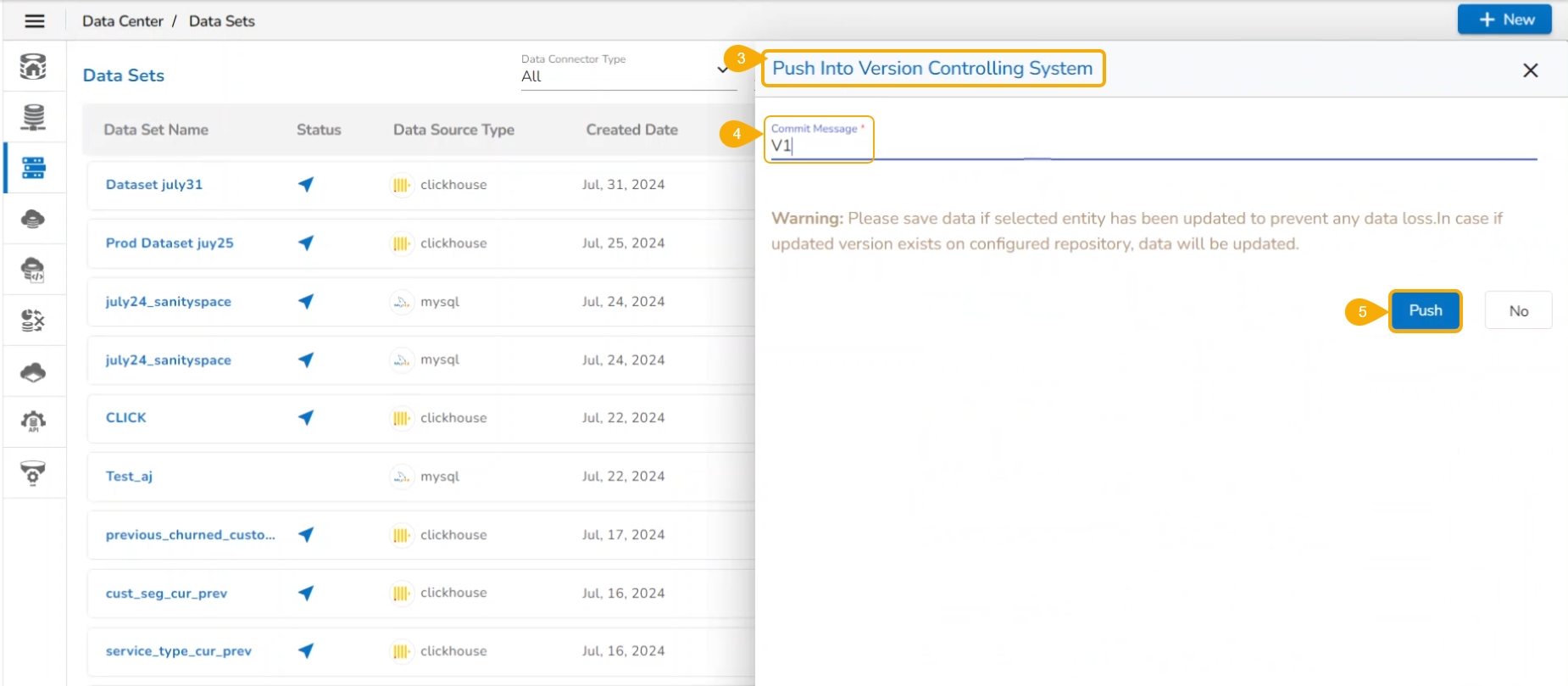1568x686 pixels.
Task: Click the data preparation sidebar icon
Action: (33, 321)
